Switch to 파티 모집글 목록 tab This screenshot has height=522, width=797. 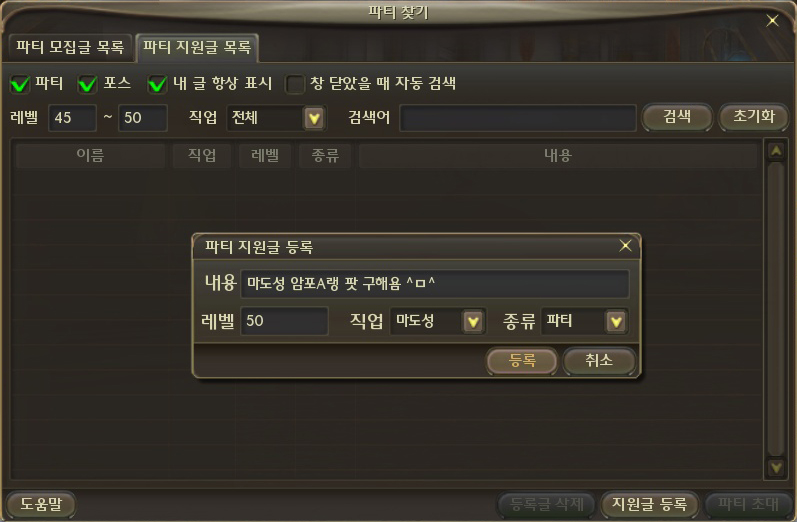(x=70, y=47)
